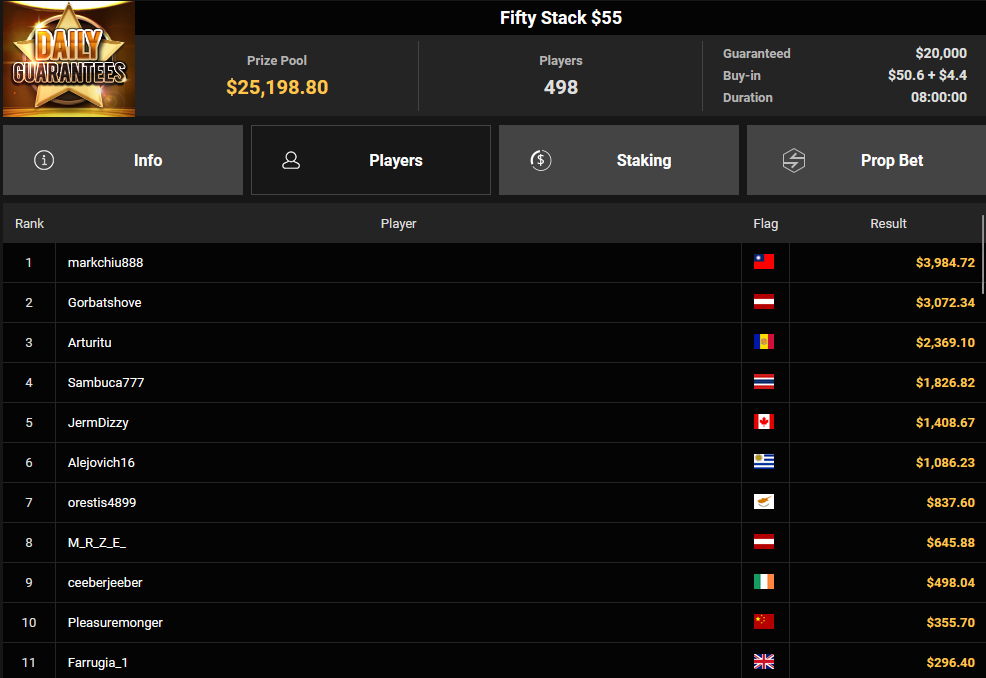986x678 pixels.
Task: Sort by the Rank column header
Action: (30, 224)
